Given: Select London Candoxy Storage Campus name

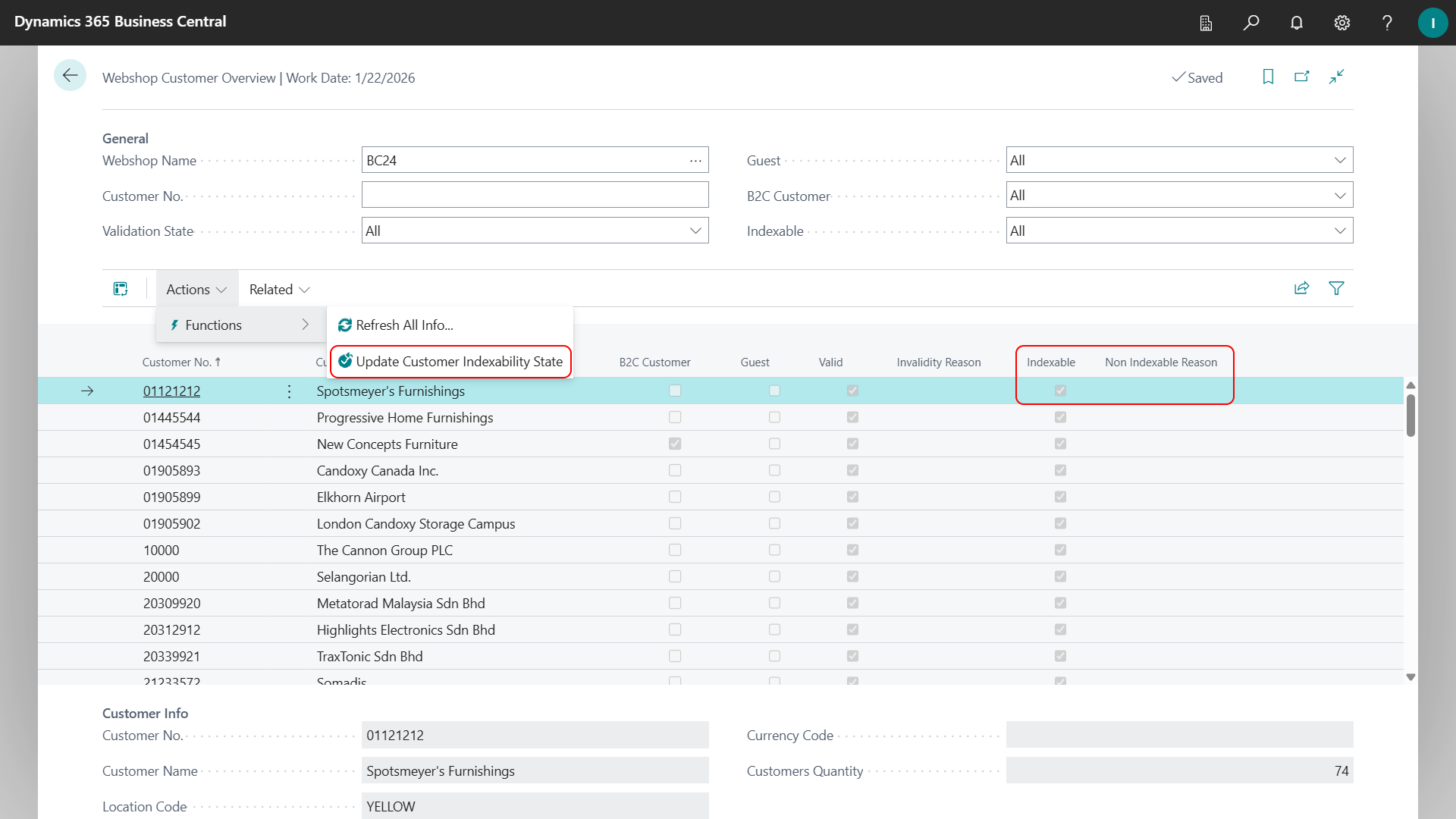Looking at the screenshot, I should [x=416, y=524].
